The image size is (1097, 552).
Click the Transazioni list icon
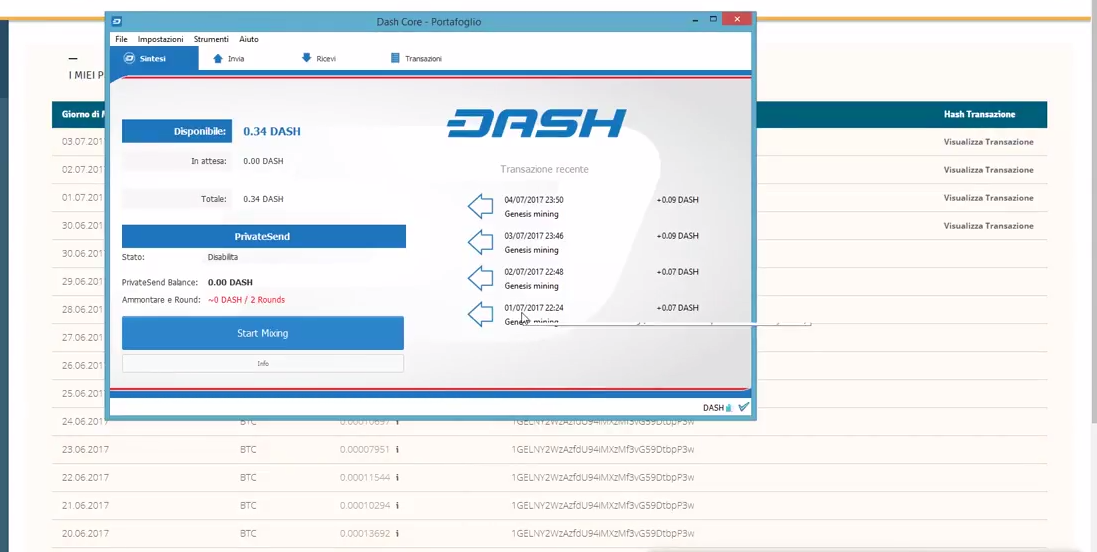pos(395,59)
